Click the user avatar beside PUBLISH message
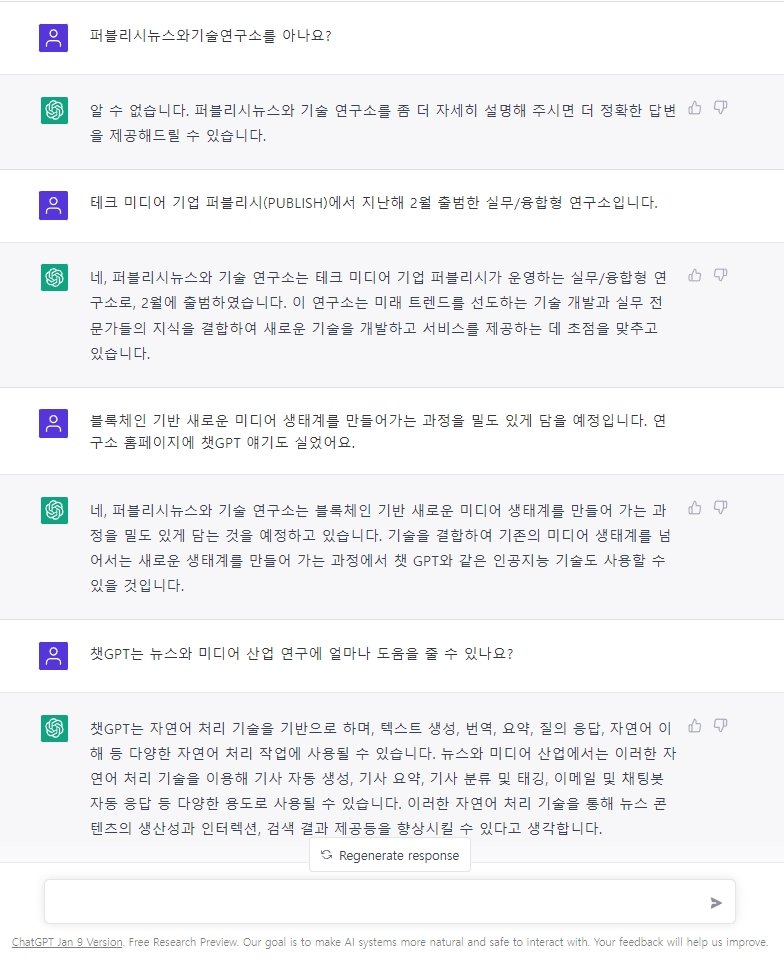This screenshot has height=965, width=784. pos(54,205)
